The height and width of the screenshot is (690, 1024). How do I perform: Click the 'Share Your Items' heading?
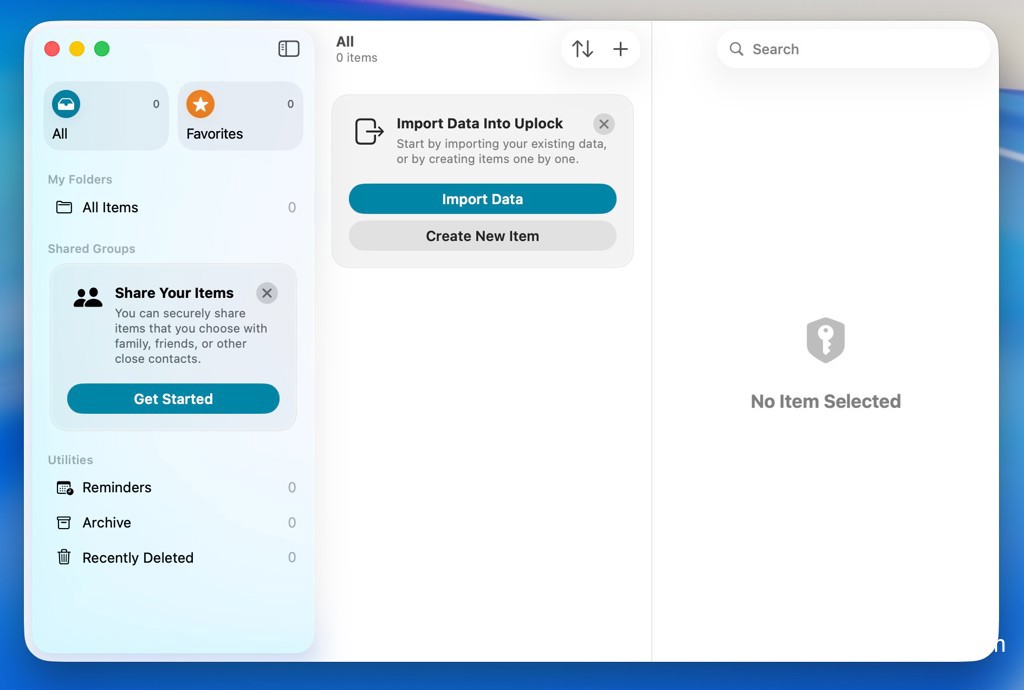pos(174,293)
